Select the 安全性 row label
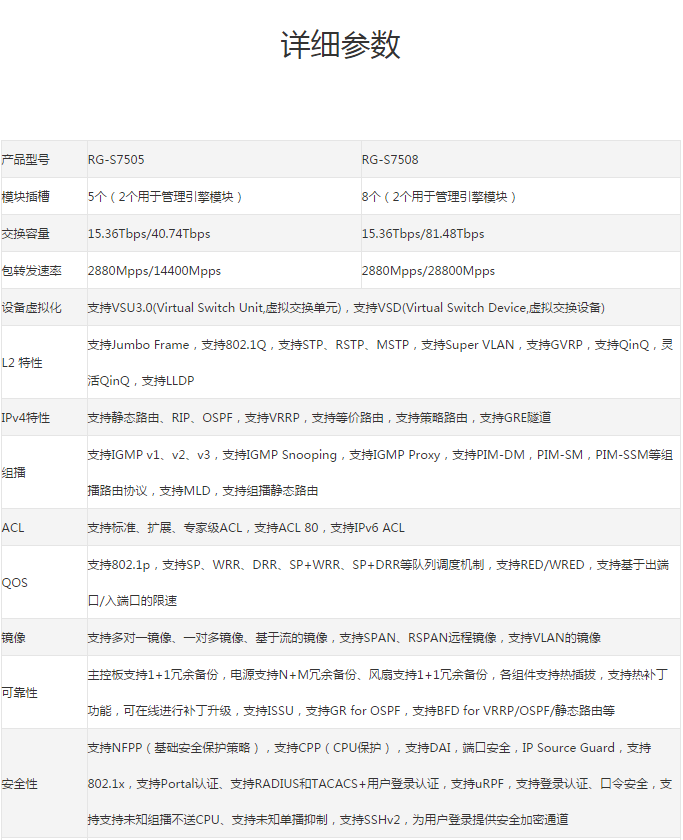This screenshot has height=840, width=683. pyautogui.click(x=19, y=784)
